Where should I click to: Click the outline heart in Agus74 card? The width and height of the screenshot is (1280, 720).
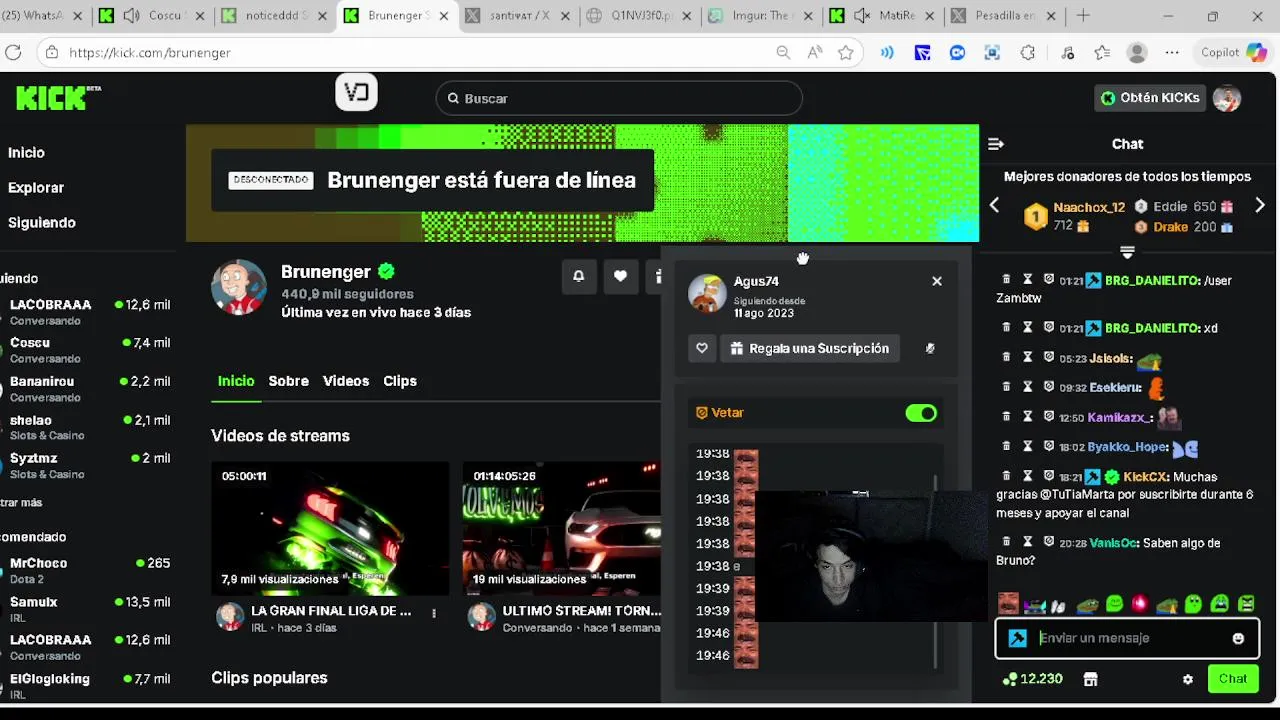702,348
